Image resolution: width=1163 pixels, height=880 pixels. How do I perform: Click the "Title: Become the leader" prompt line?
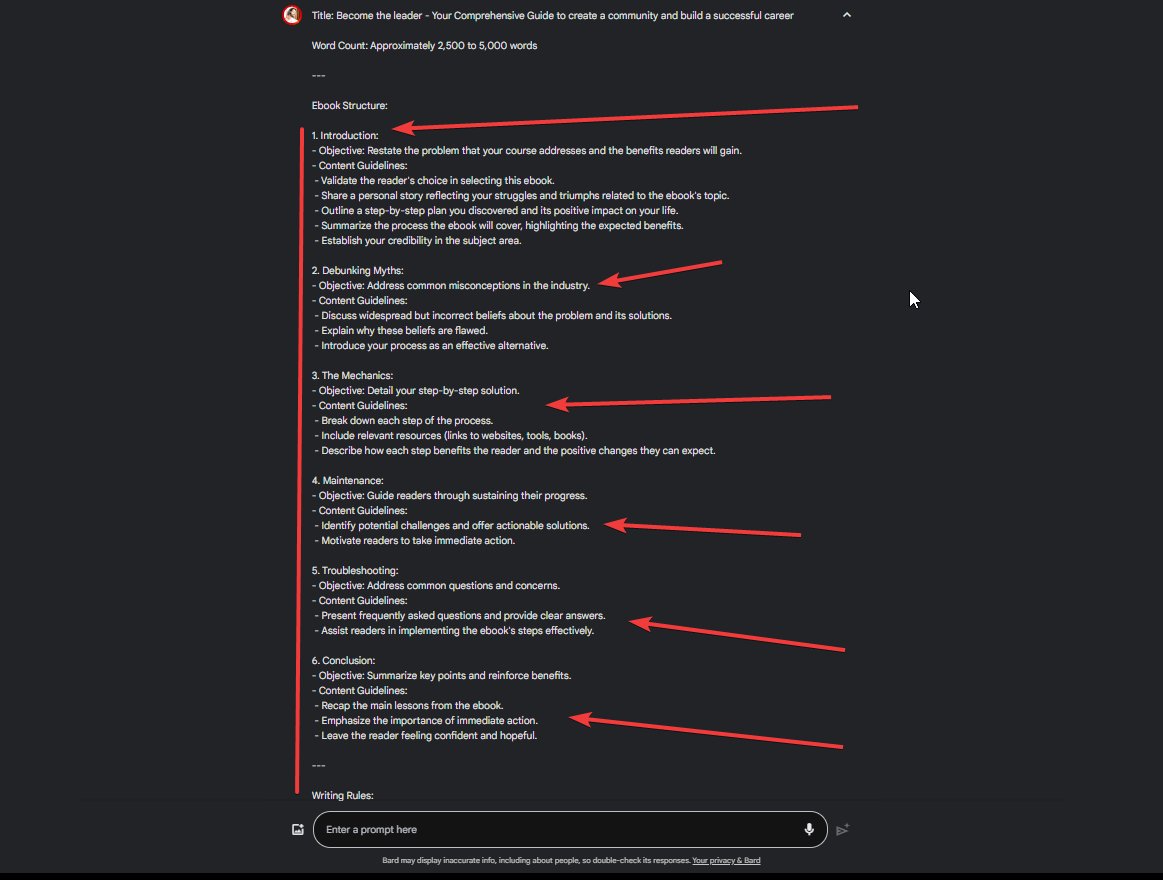click(553, 16)
